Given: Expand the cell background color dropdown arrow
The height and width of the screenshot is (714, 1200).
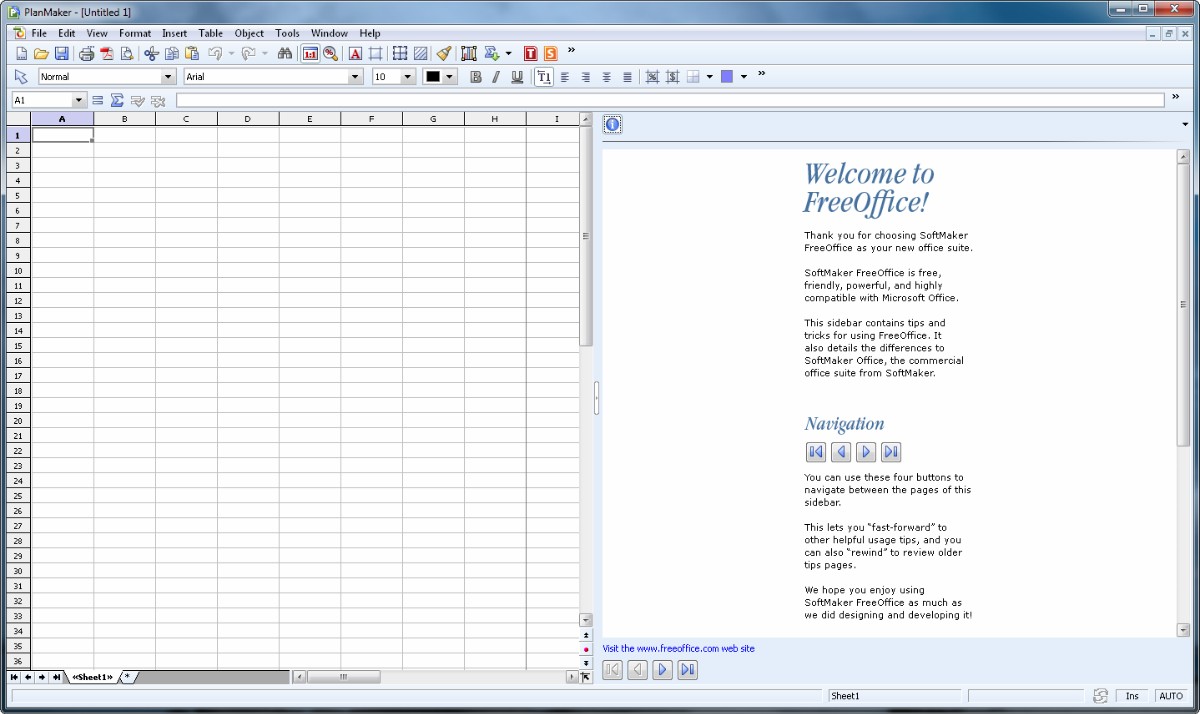Looking at the screenshot, I should tap(744, 77).
